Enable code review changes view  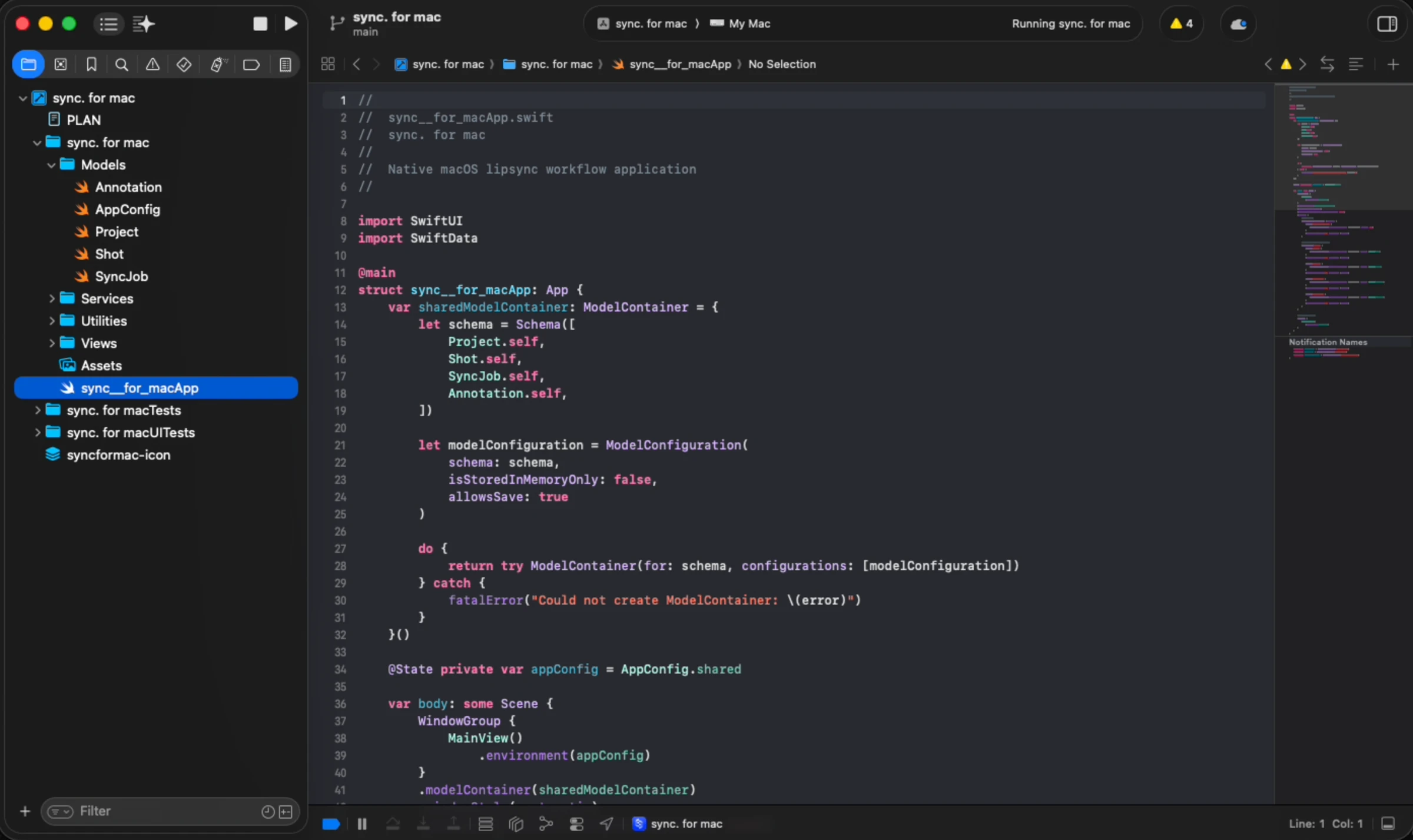click(x=1327, y=64)
